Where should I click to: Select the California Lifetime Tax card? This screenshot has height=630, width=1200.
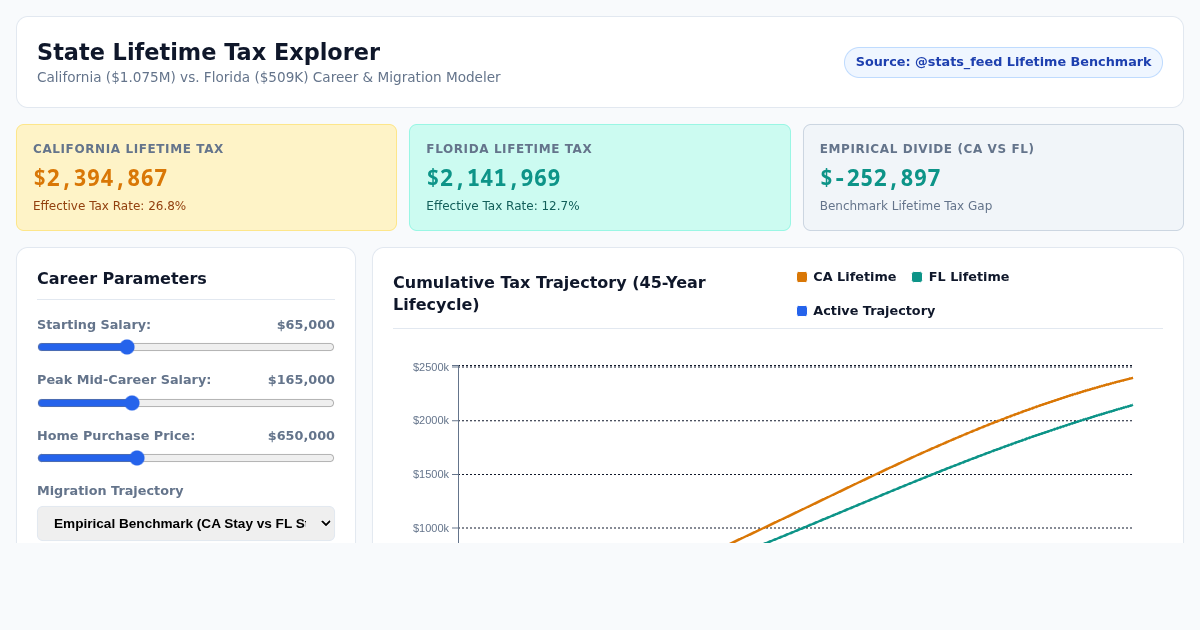point(206,177)
